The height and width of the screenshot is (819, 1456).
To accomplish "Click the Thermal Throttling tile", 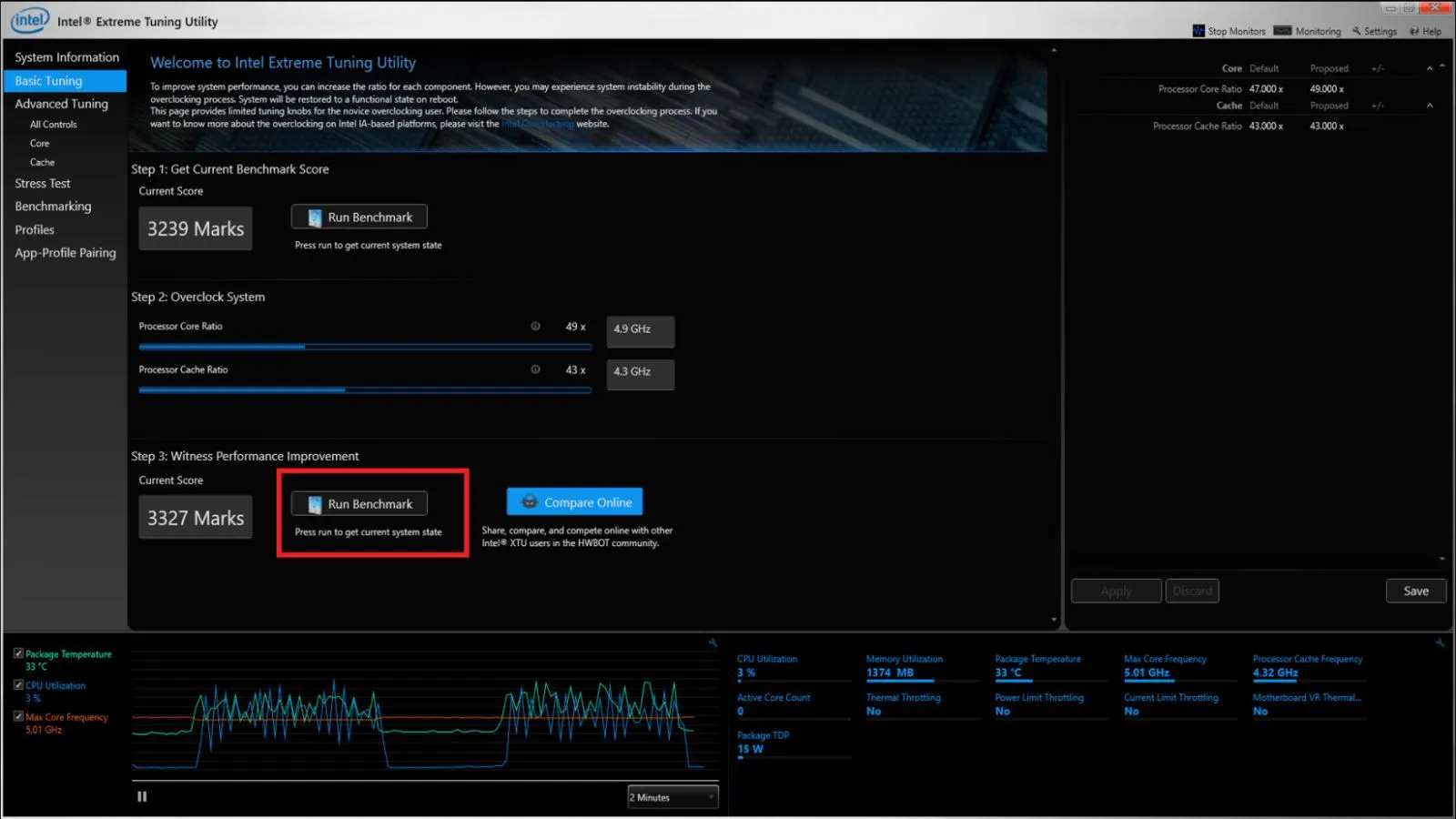I will 922,705.
